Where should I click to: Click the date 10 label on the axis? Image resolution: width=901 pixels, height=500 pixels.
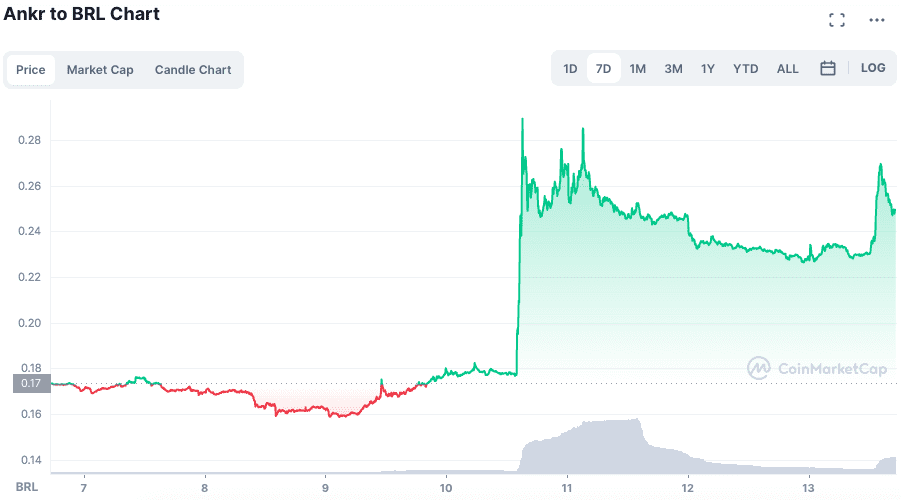click(445, 488)
